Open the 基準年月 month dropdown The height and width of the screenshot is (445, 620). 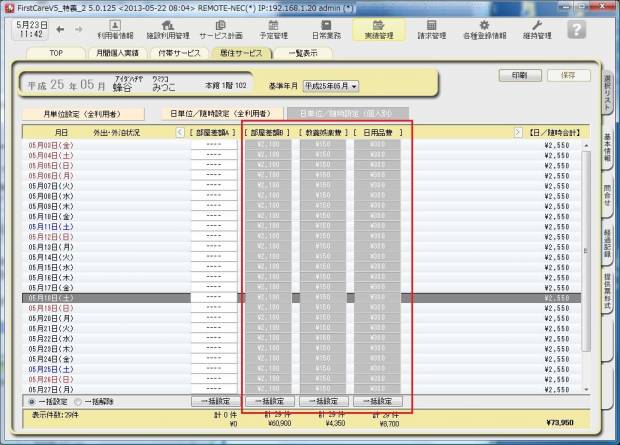pos(330,87)
